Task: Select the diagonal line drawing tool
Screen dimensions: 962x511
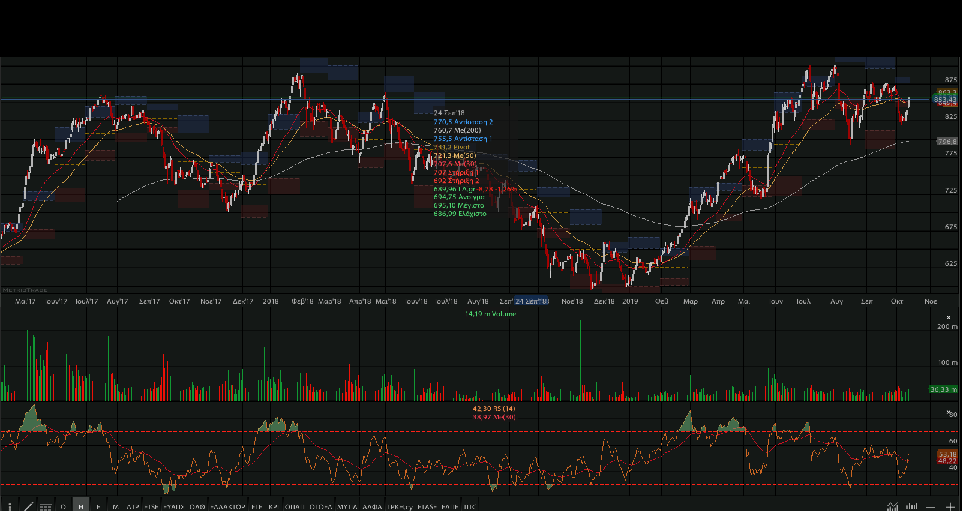Action: point(27,506)
